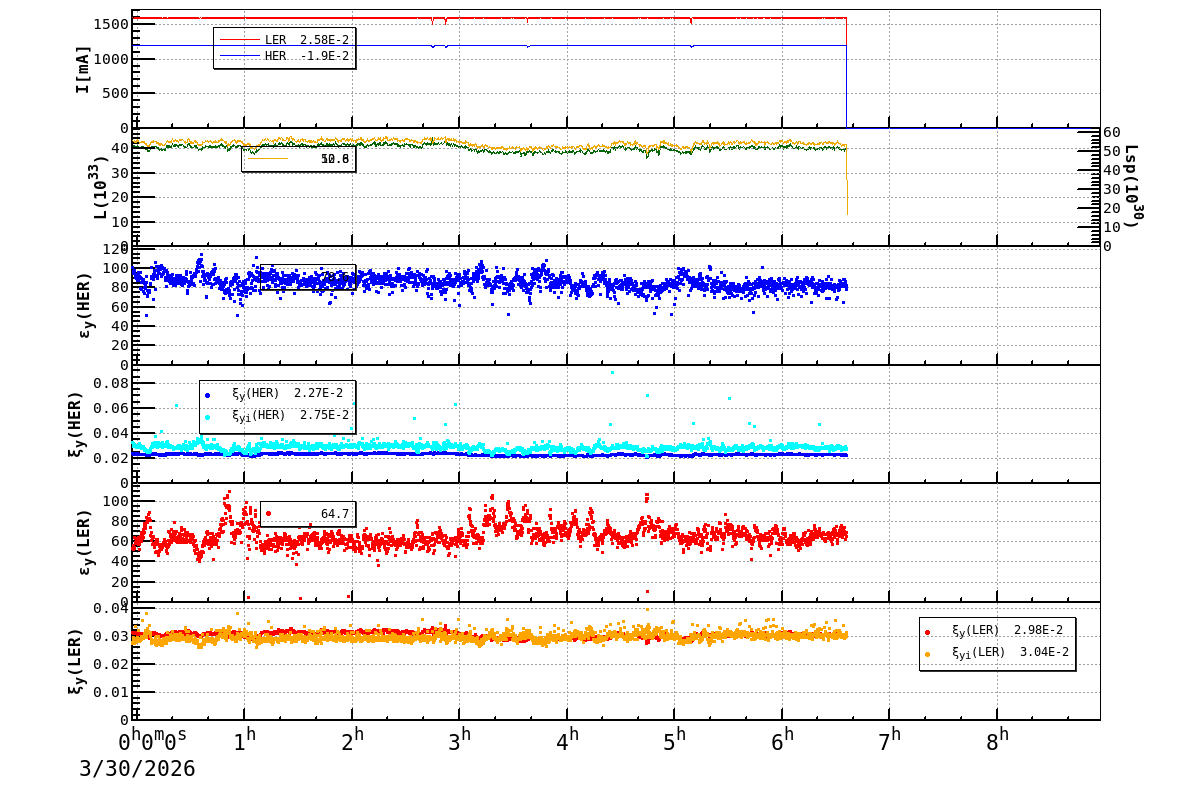Click the blue marker beside ξy(HER) legend
Image resolution: width=1200 pixels, height=798 pixels.
(207, 395)
